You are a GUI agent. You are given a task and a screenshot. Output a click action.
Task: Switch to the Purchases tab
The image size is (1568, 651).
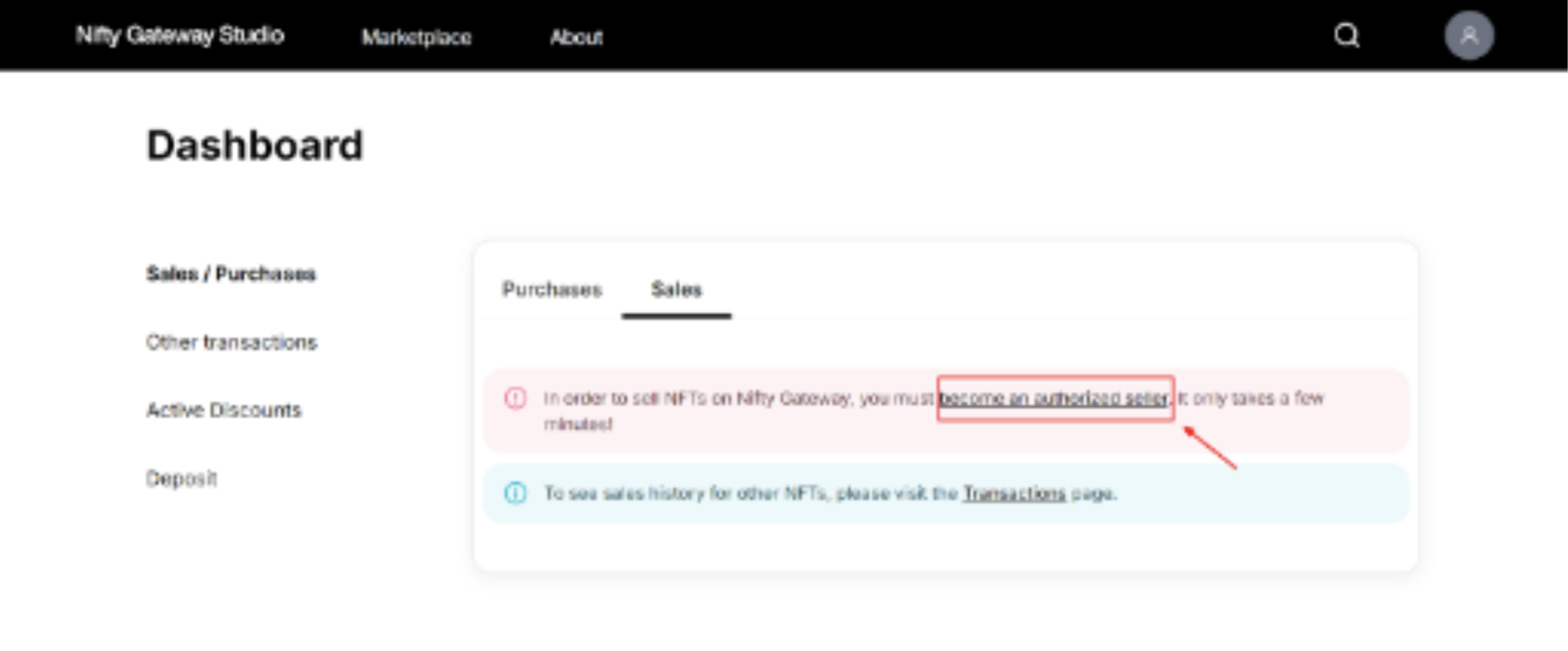pyautogui.click(x=552, y=289)
